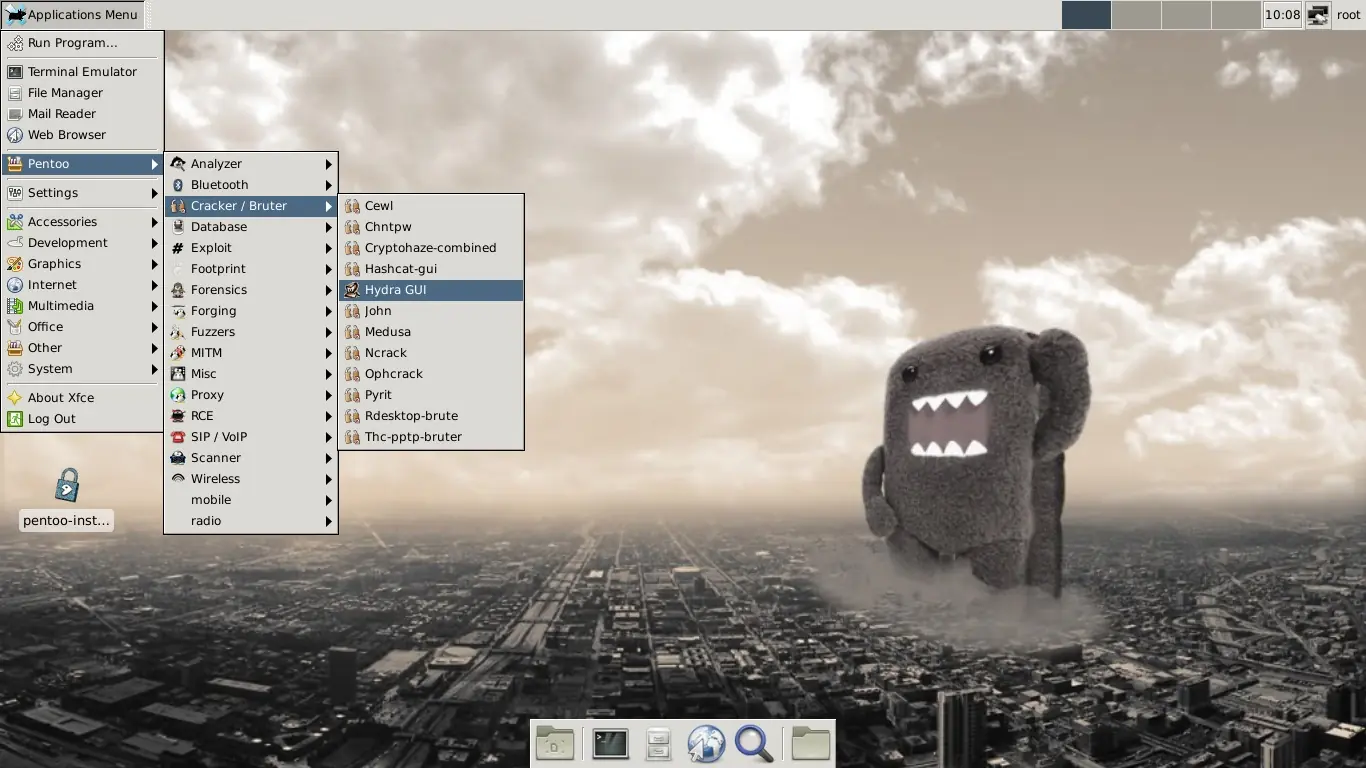Click the Exploit hash icon
Viewport: 1366px width, 768px height.
(x=178, y=248)
